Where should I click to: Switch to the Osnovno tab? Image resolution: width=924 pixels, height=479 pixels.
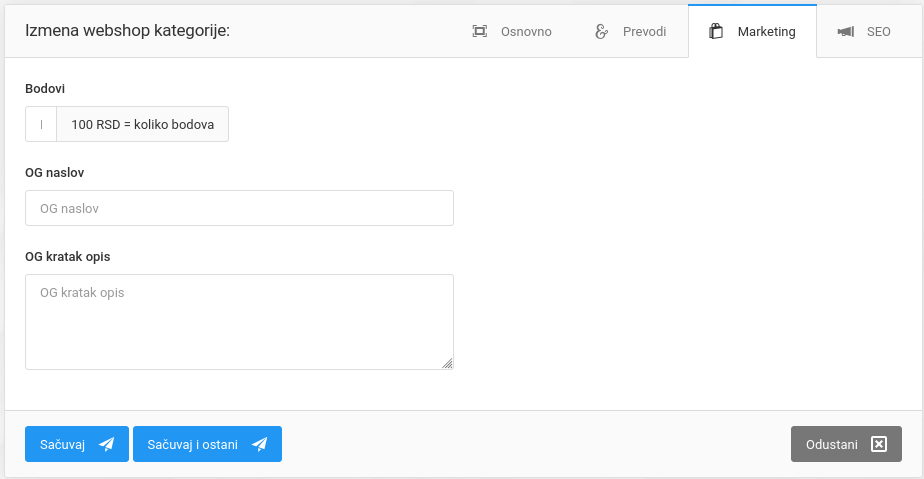click(x=526, y=32)
